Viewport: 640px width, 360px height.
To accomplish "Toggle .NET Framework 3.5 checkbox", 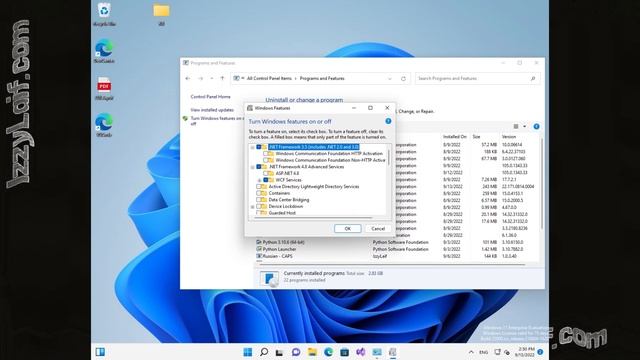I will (259, 147).
